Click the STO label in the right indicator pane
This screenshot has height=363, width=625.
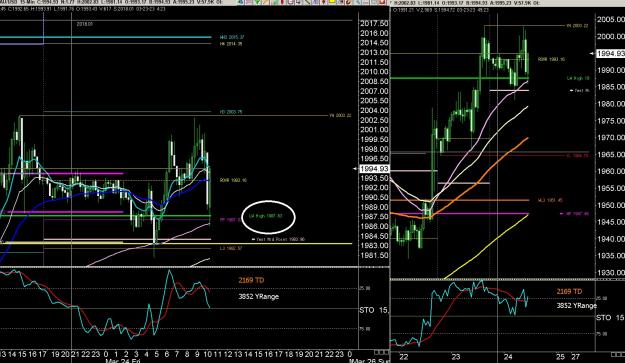[603, 318]
